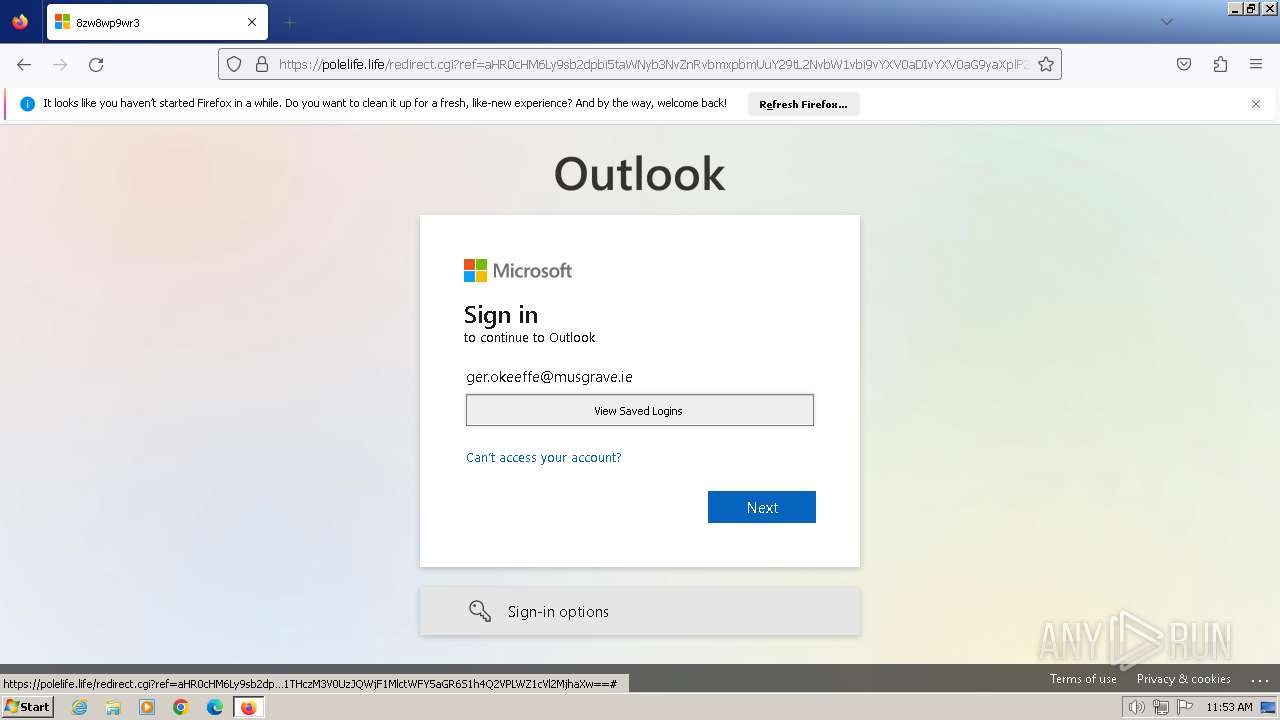Open Sign-in options
Image resolution: width=1280 pixels, height=720 pixels.
640,611
